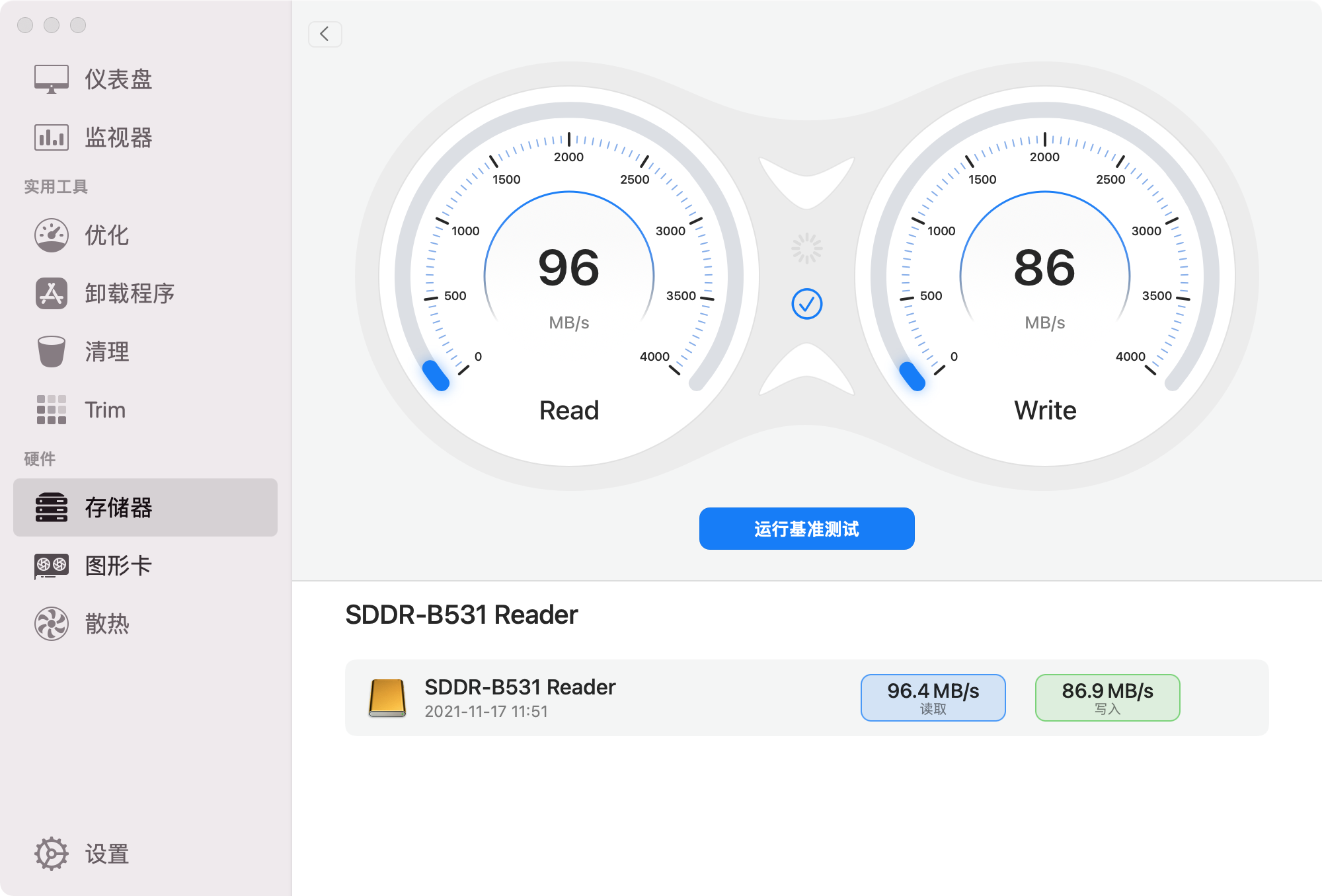Click the SDDR-B531 Reader heading

(461, 615)
